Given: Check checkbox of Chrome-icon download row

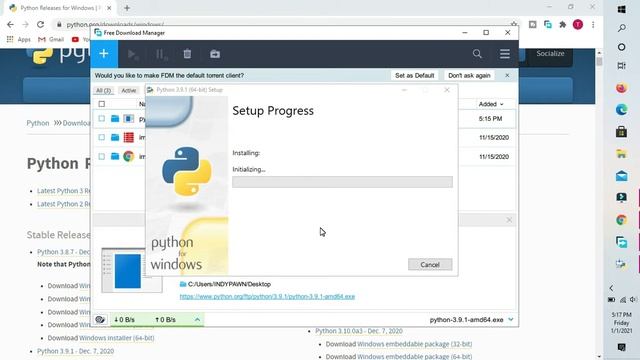Looking at the screenshot, I should tap(102, 156).
